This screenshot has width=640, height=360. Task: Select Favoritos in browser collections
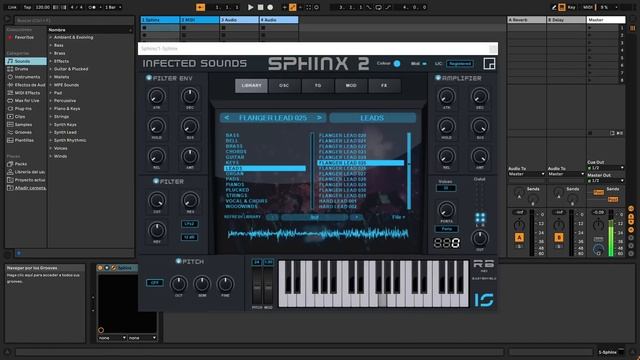pos(24,38)
